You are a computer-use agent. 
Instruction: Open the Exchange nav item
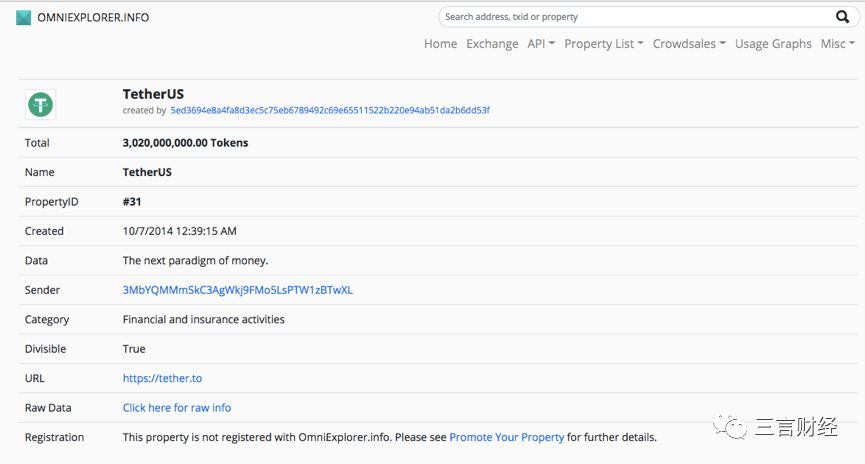click(492, 44)
